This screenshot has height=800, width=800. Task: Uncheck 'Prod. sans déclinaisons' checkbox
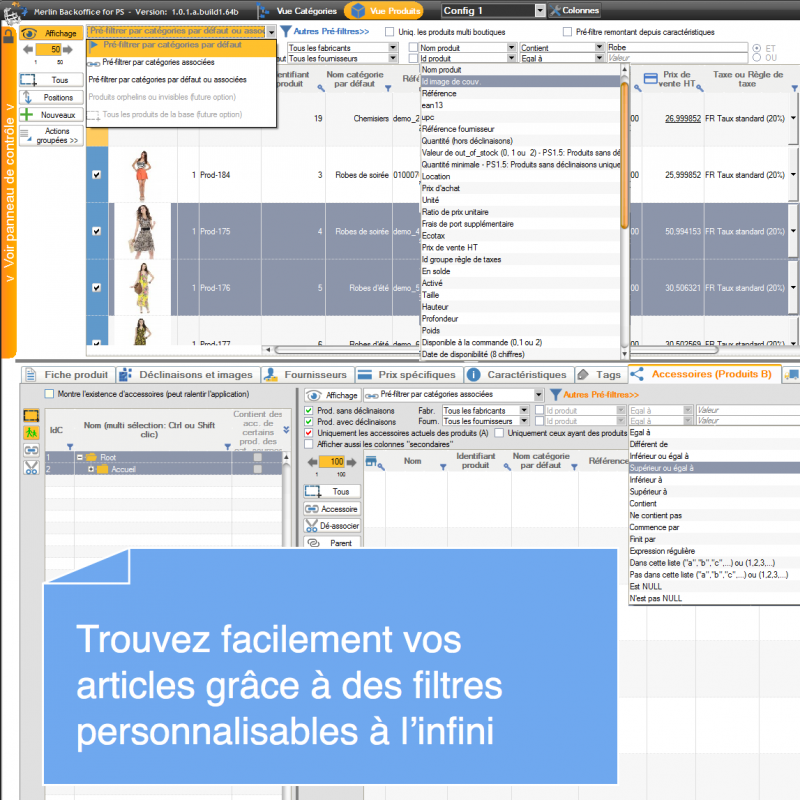coord(309,410)
